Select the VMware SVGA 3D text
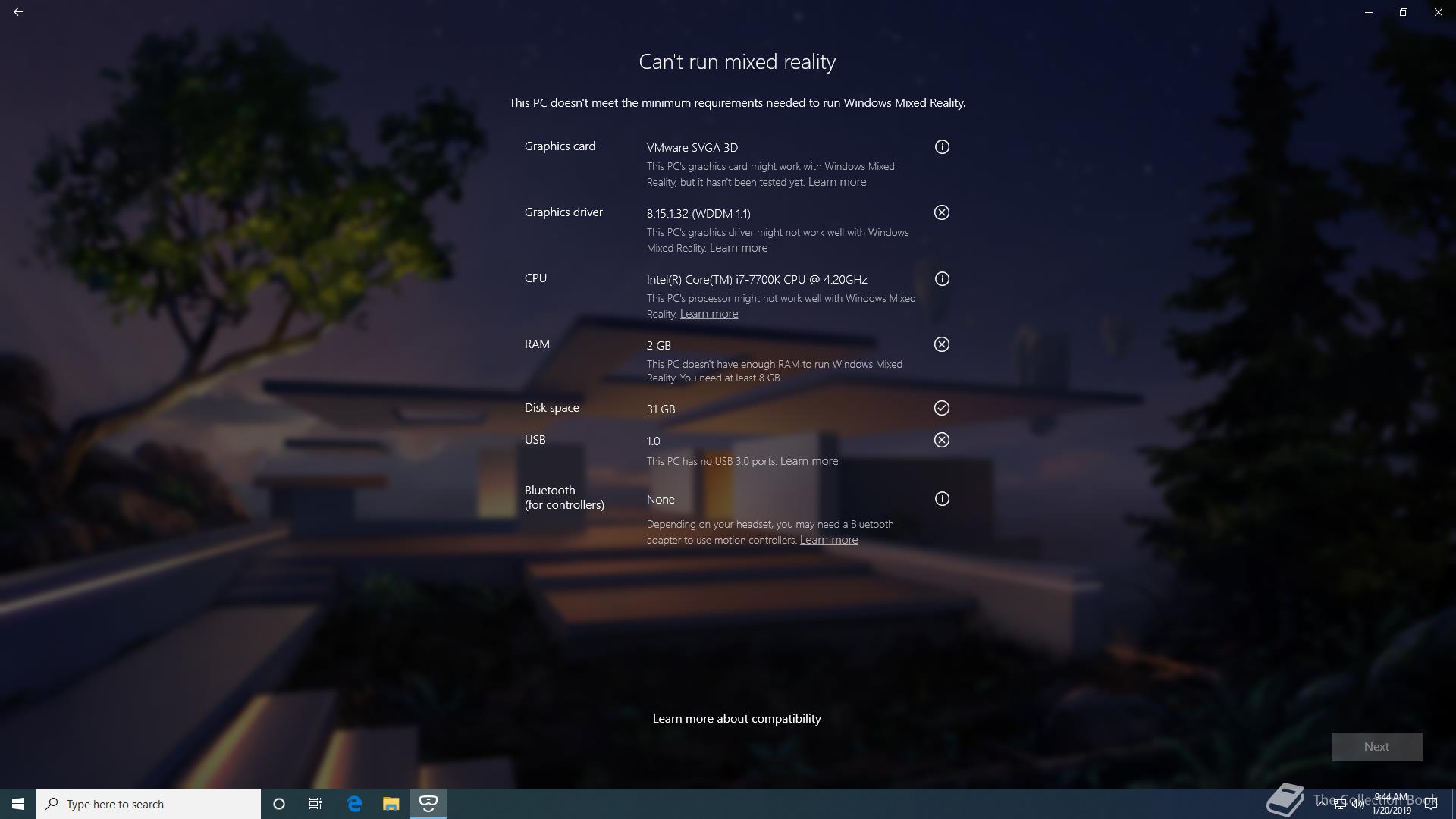This screenshot has height=819, width=1456. click(692, 148)
